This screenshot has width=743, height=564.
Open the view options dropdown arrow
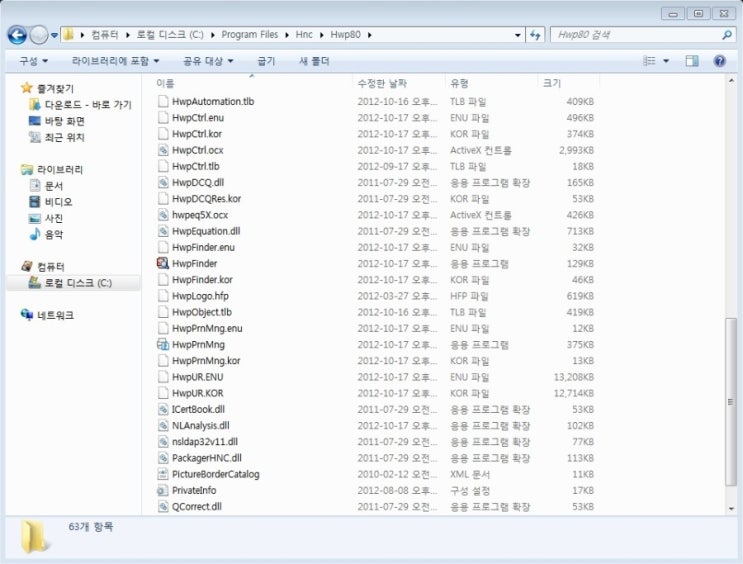[666, 61]
